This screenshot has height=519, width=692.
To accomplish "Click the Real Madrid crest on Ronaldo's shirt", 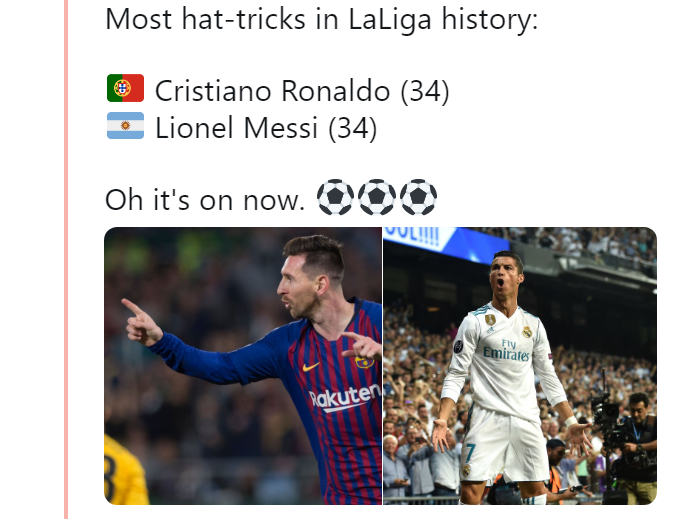I will click(x=527, y=332).
